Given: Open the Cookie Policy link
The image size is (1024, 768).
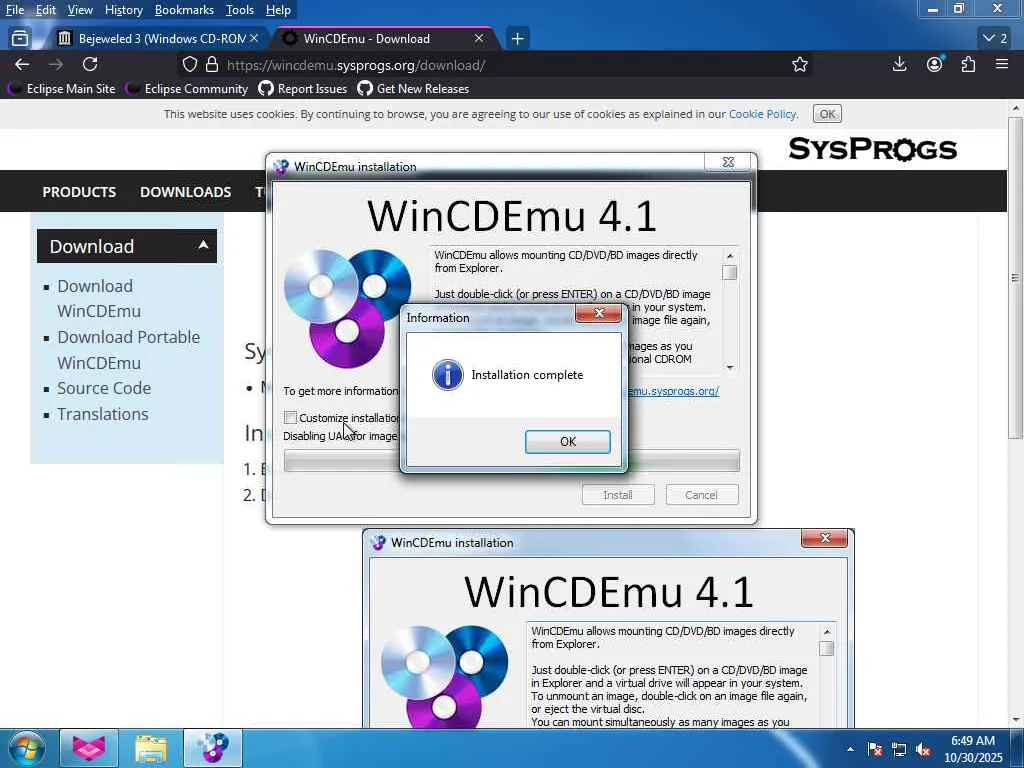Looking at the screenshot, I should [762, 114].
